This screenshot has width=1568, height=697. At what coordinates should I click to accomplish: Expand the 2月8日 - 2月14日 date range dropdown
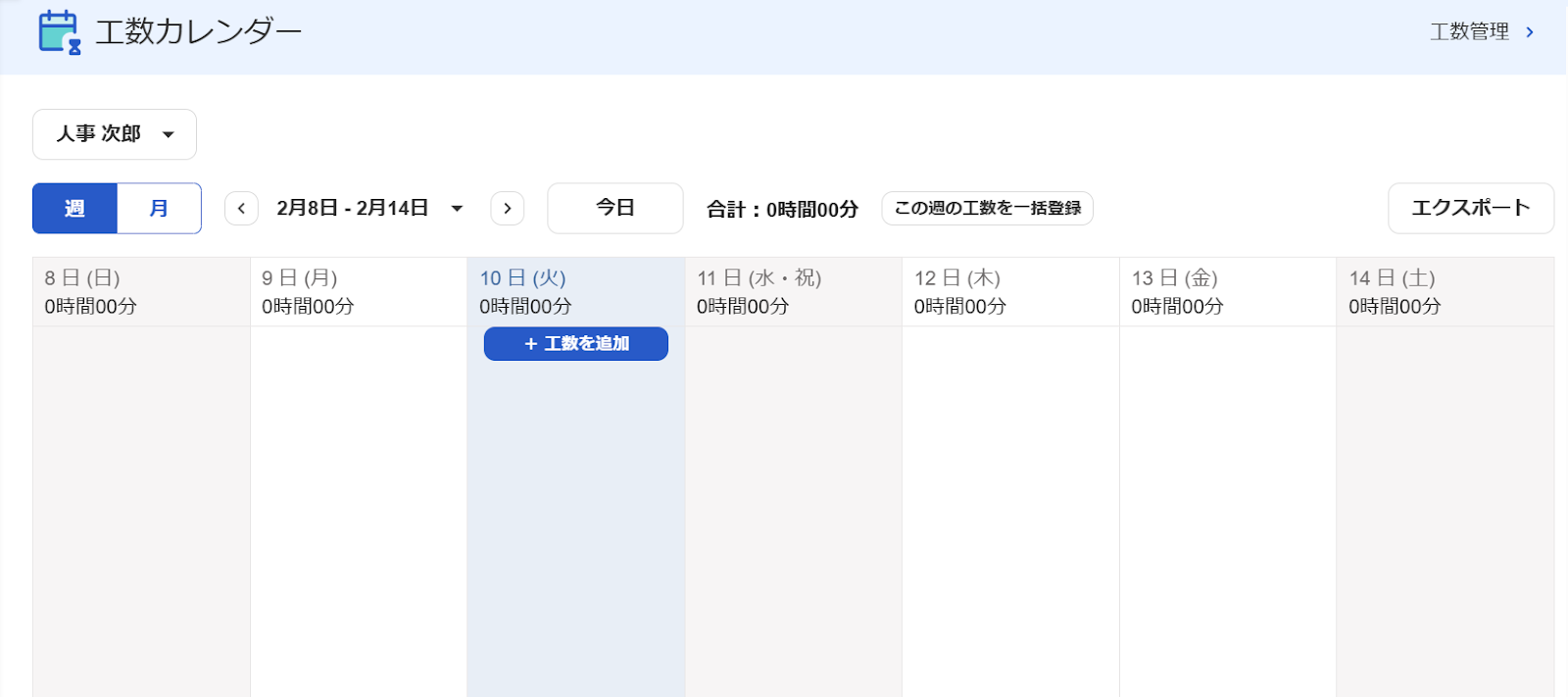[369, 208]
